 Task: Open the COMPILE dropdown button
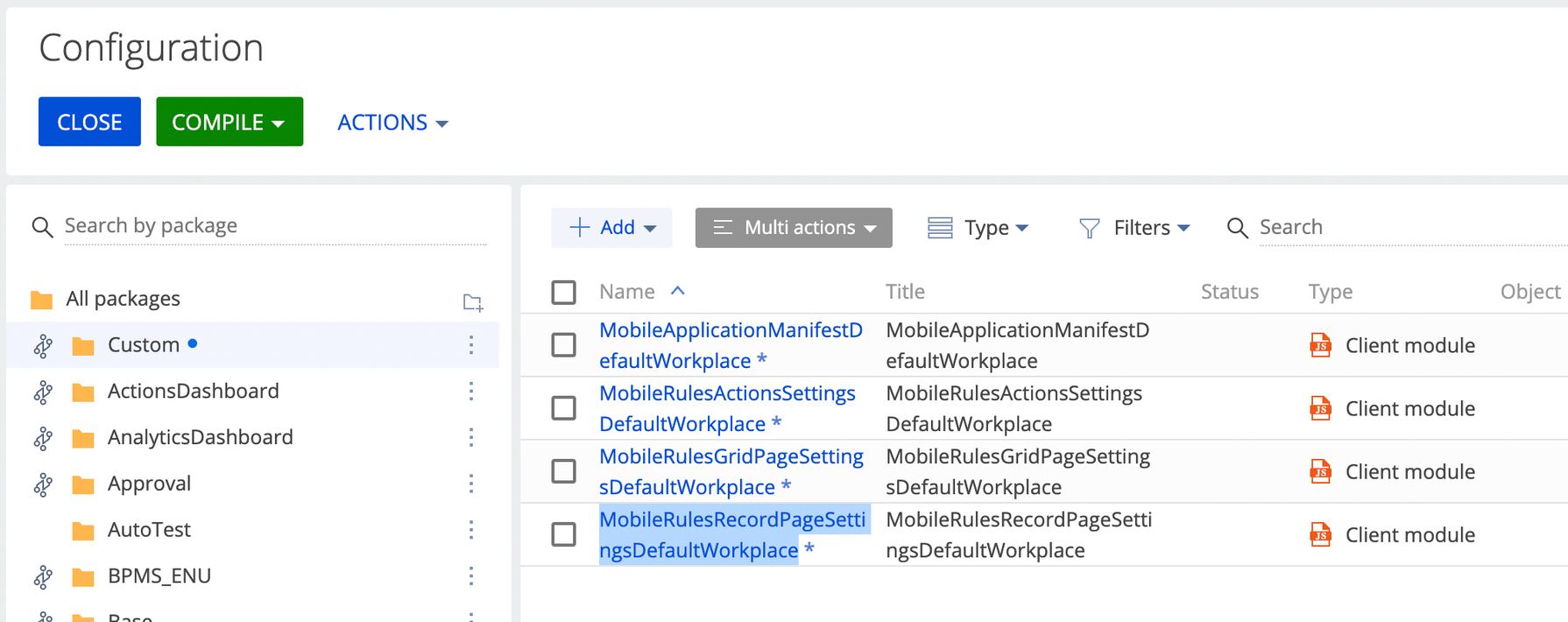click(x=230, y=122)
